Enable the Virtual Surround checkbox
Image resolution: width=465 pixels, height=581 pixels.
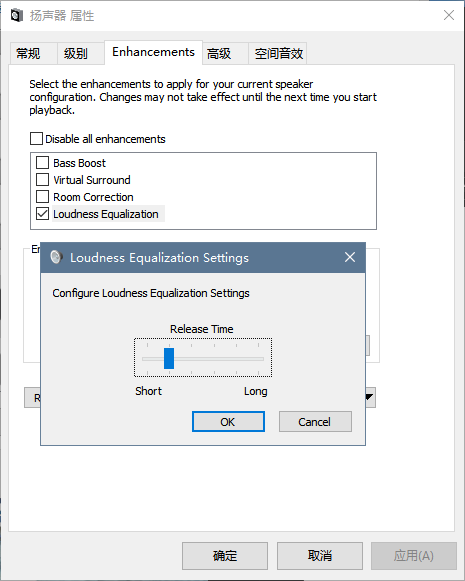tap(42, 179)
